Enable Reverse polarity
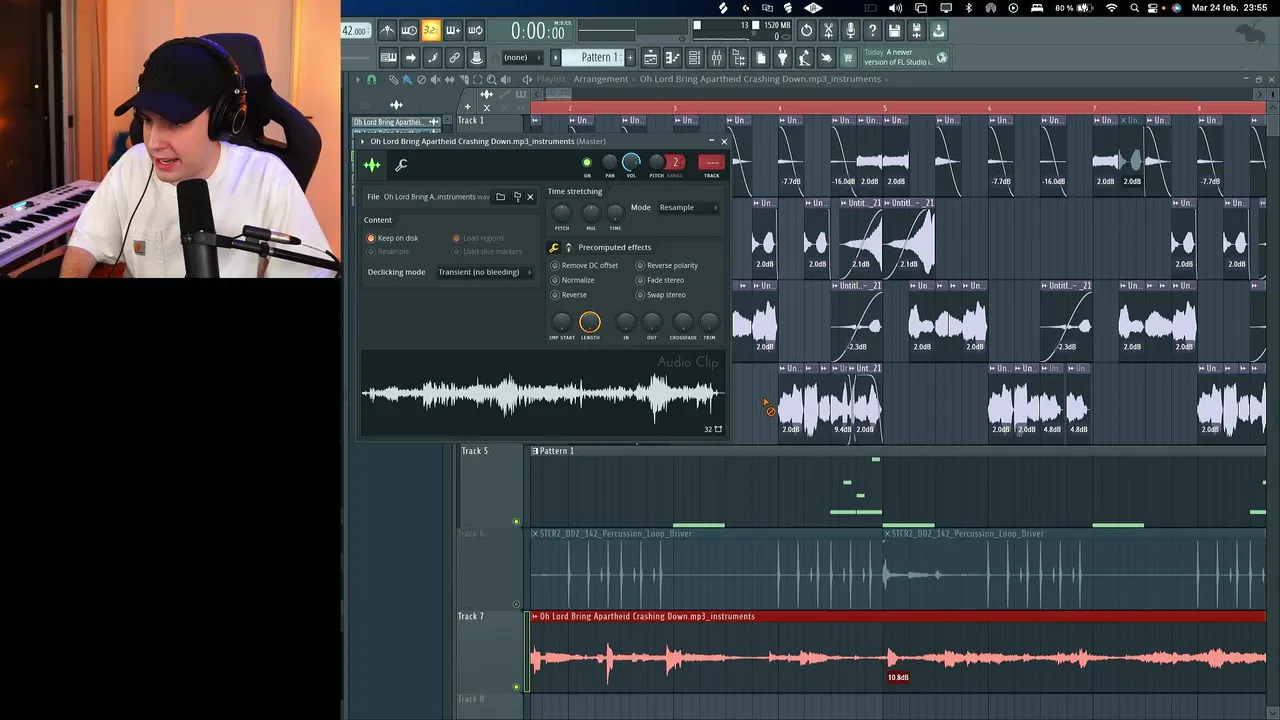Viewport: 1280px width, 720px height. pyautogui.click(x=667, y=265)
